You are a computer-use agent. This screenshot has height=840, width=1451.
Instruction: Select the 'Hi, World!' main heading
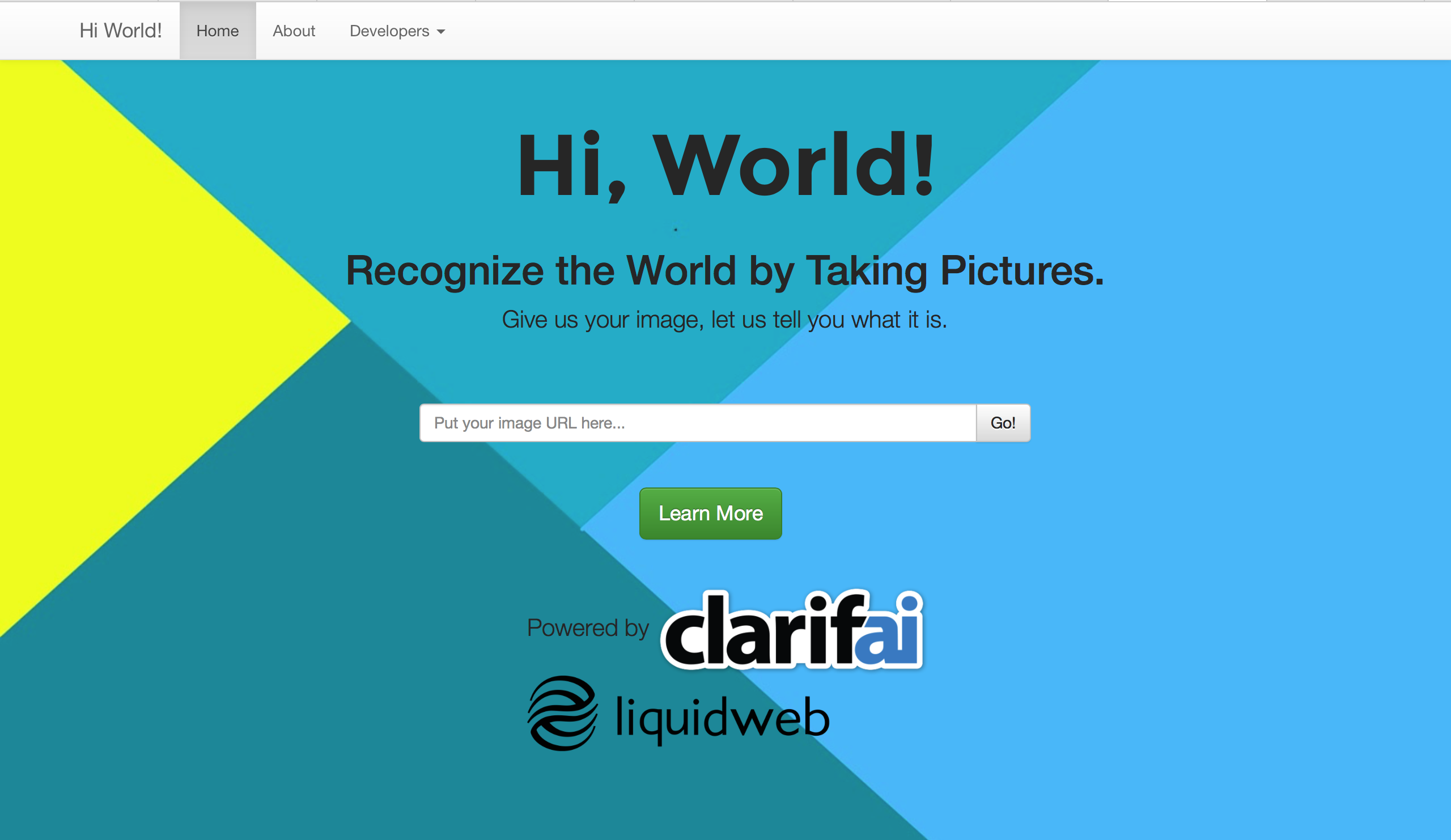click(725, 166)
